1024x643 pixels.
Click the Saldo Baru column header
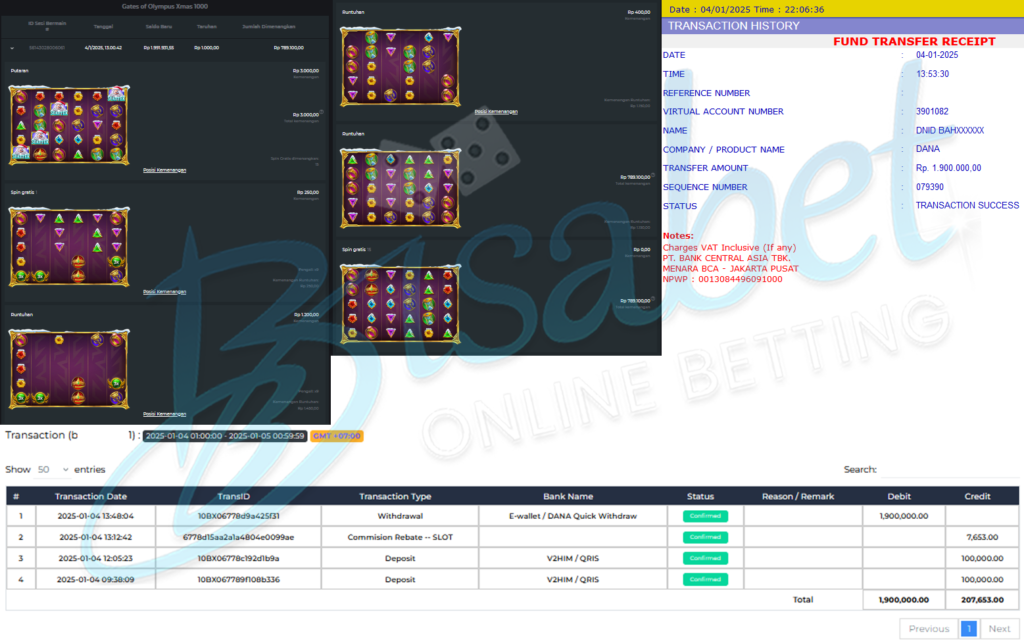pos(159,27)
